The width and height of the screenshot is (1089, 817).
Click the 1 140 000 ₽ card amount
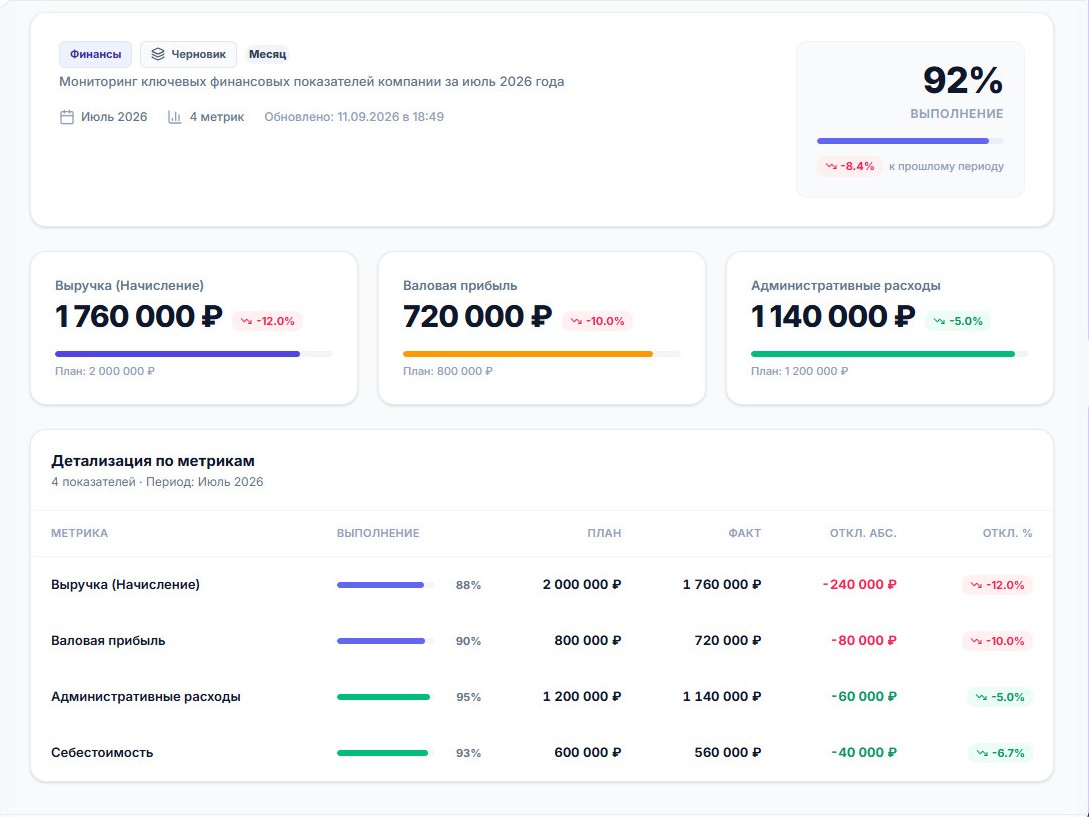click(x=833, y=317)
